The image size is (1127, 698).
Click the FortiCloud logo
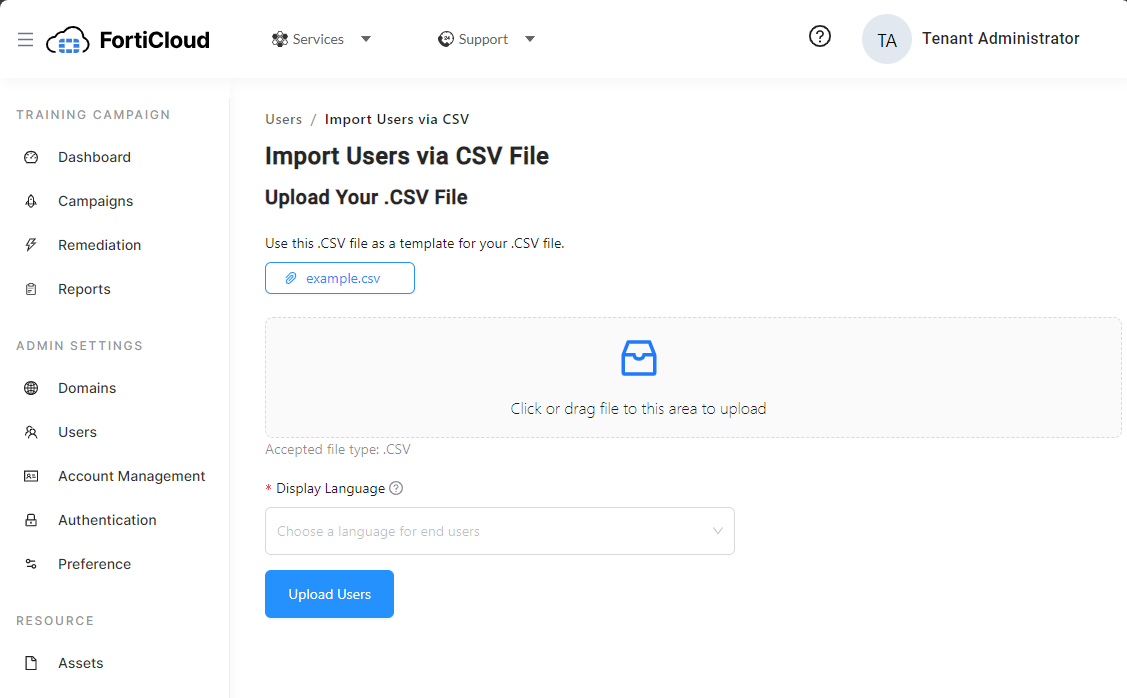128,39
